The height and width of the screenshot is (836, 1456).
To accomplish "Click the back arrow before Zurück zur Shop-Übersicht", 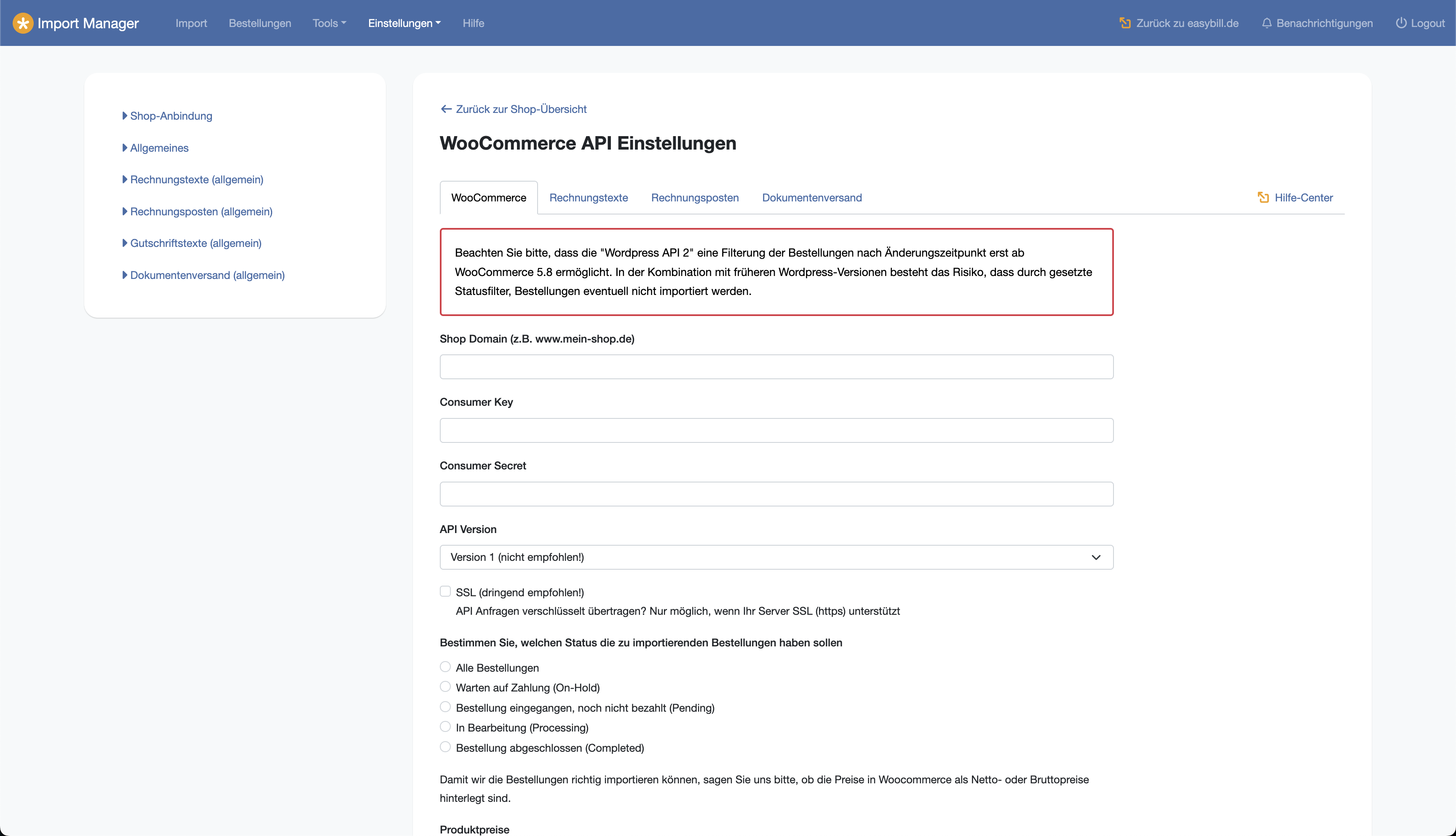I will (x=446, y=109).
